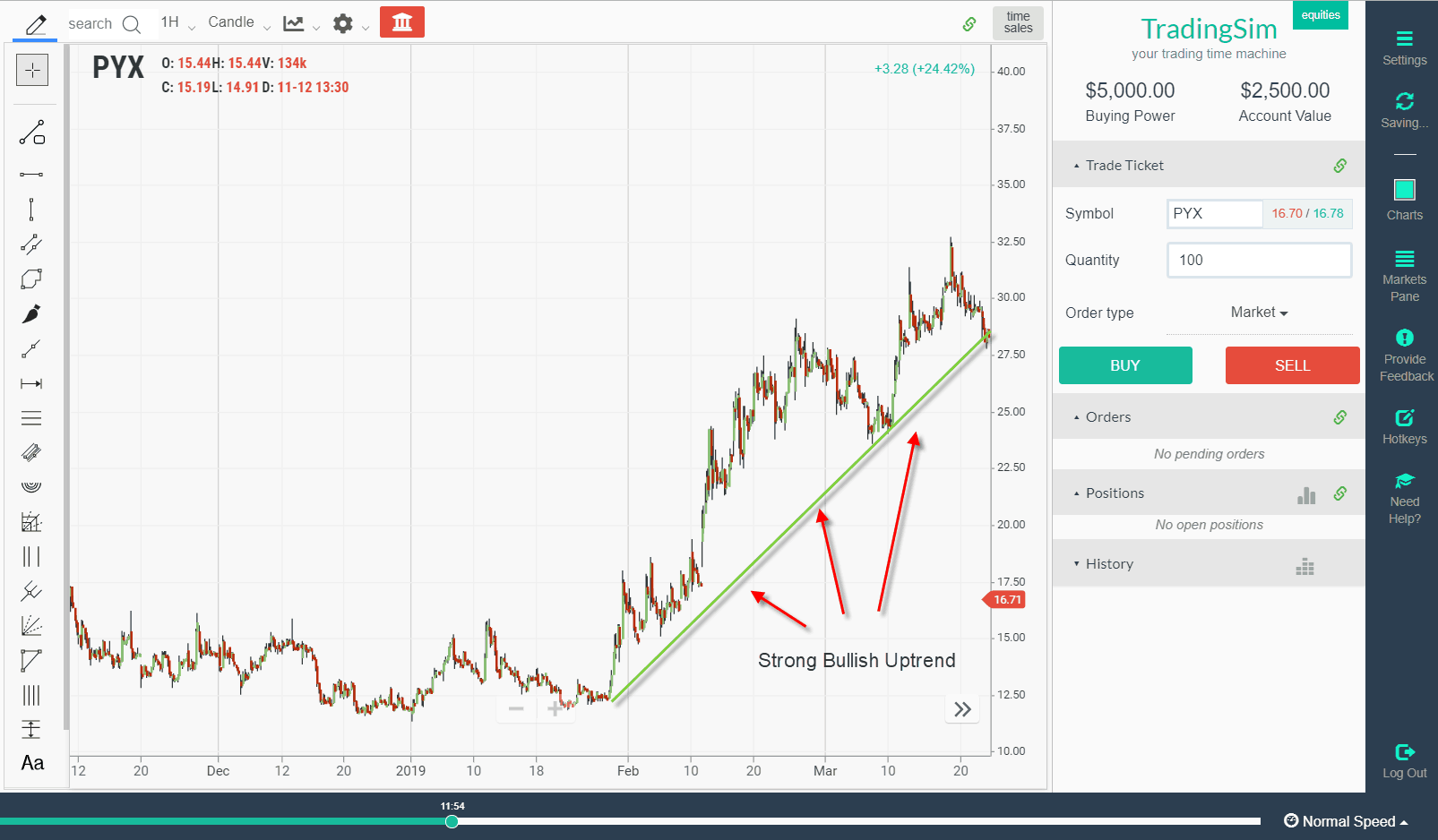Collapse the Positions section
Viewport: 1438px width, 840px height.
click(1077, 493)
